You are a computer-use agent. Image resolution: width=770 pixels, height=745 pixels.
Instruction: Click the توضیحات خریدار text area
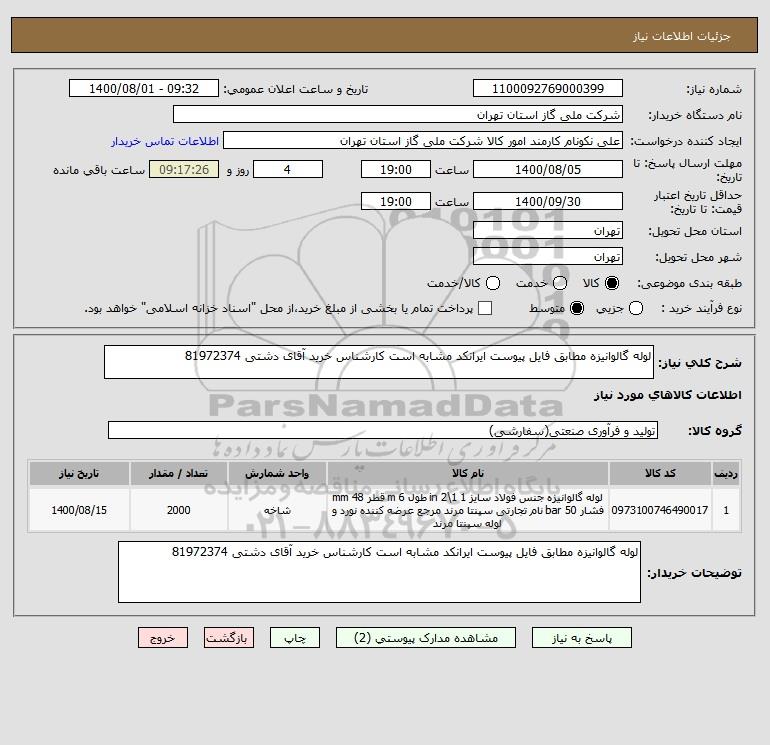click(379, 572)
